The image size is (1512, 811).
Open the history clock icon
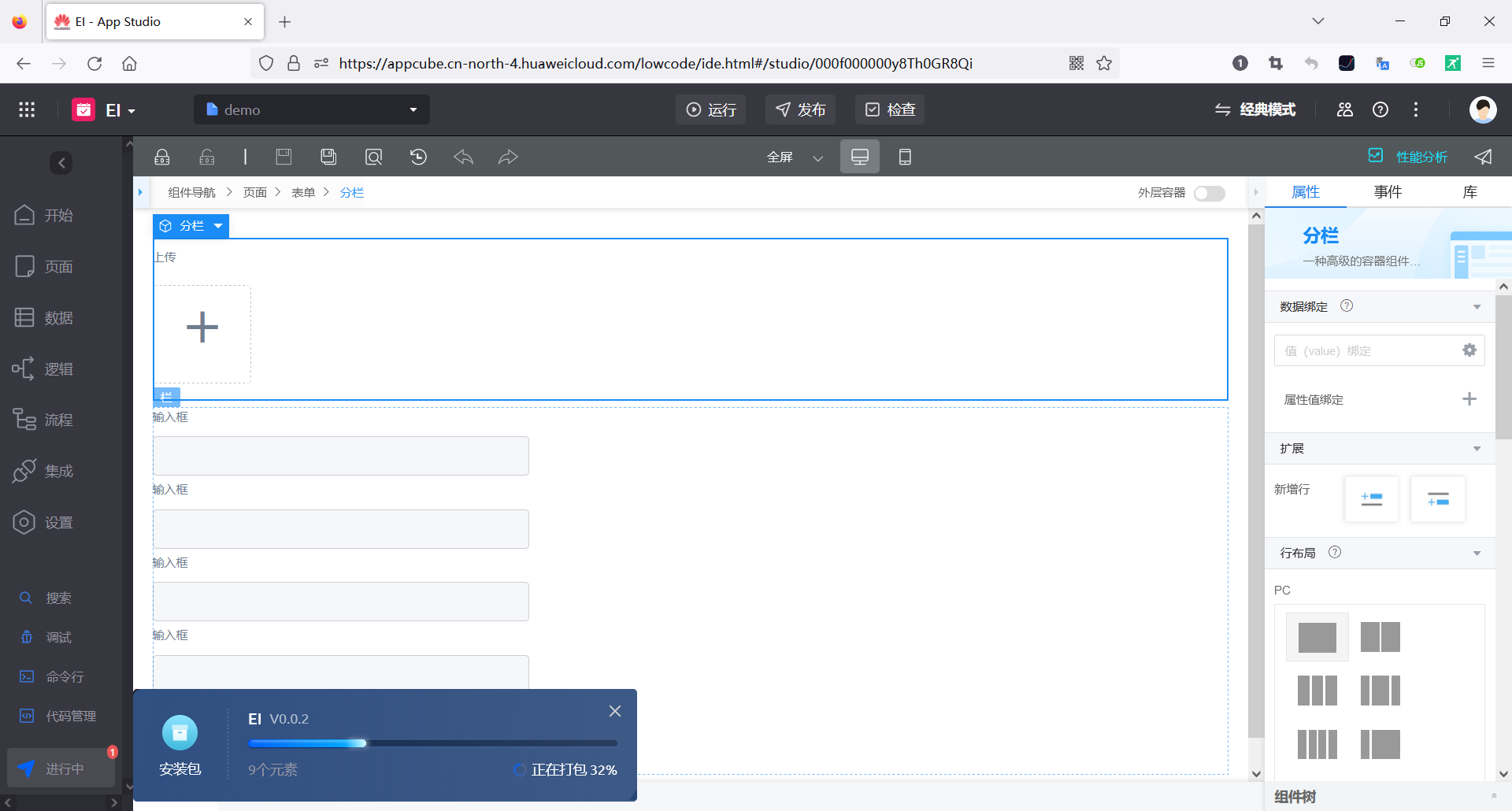point(418,157)
